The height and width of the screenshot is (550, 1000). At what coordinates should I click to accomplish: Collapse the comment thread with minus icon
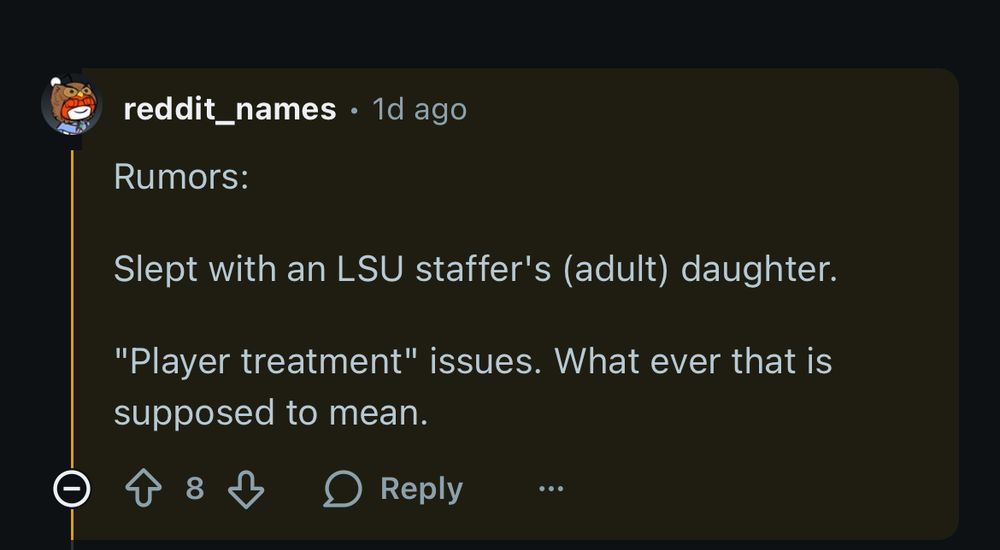tap(72, 489)
